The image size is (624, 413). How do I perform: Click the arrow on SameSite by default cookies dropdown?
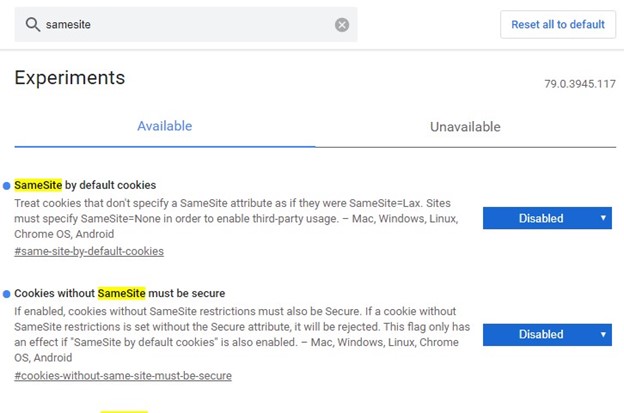coord(603,218)
